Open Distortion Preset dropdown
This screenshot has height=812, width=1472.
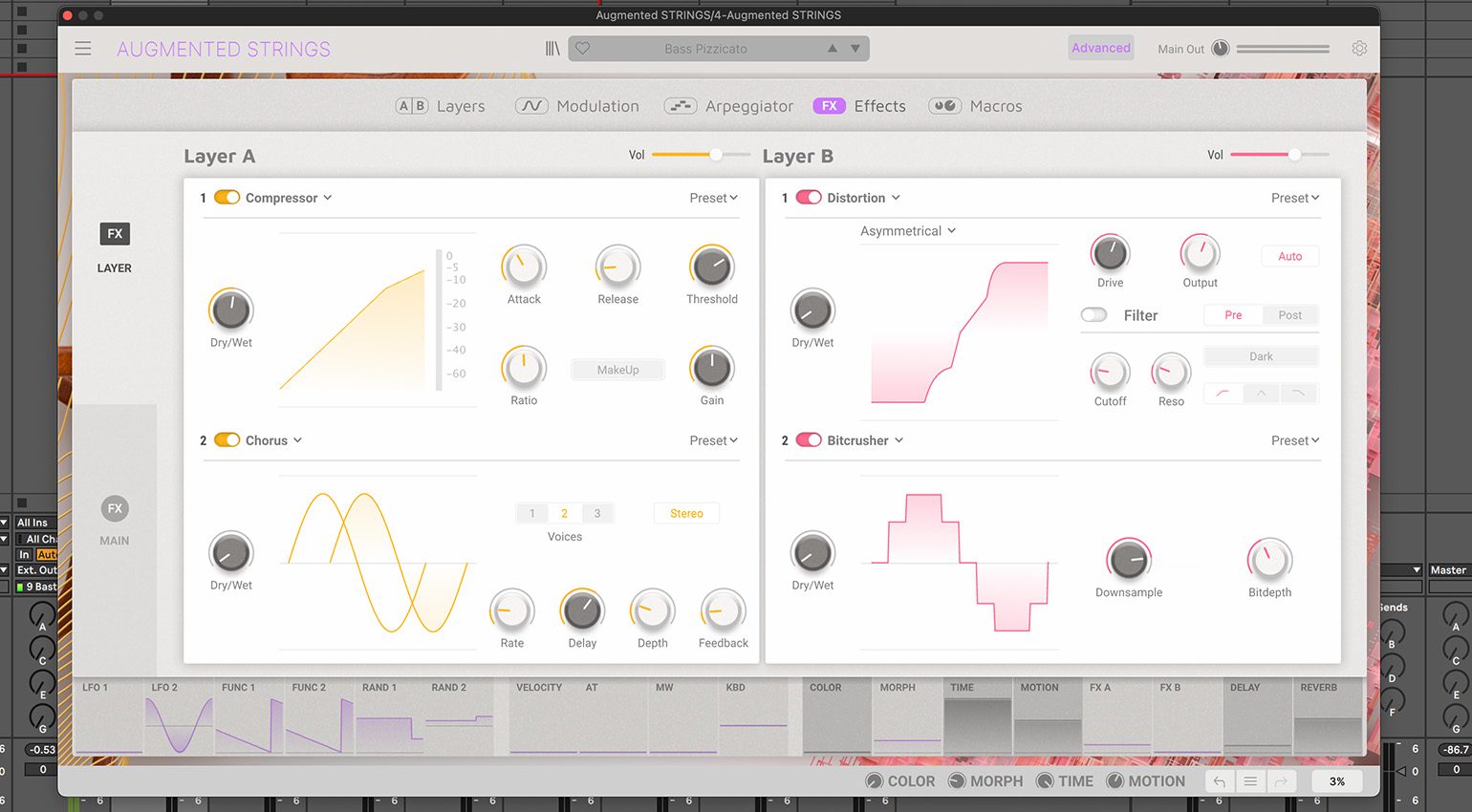[x=1295, y=198]
